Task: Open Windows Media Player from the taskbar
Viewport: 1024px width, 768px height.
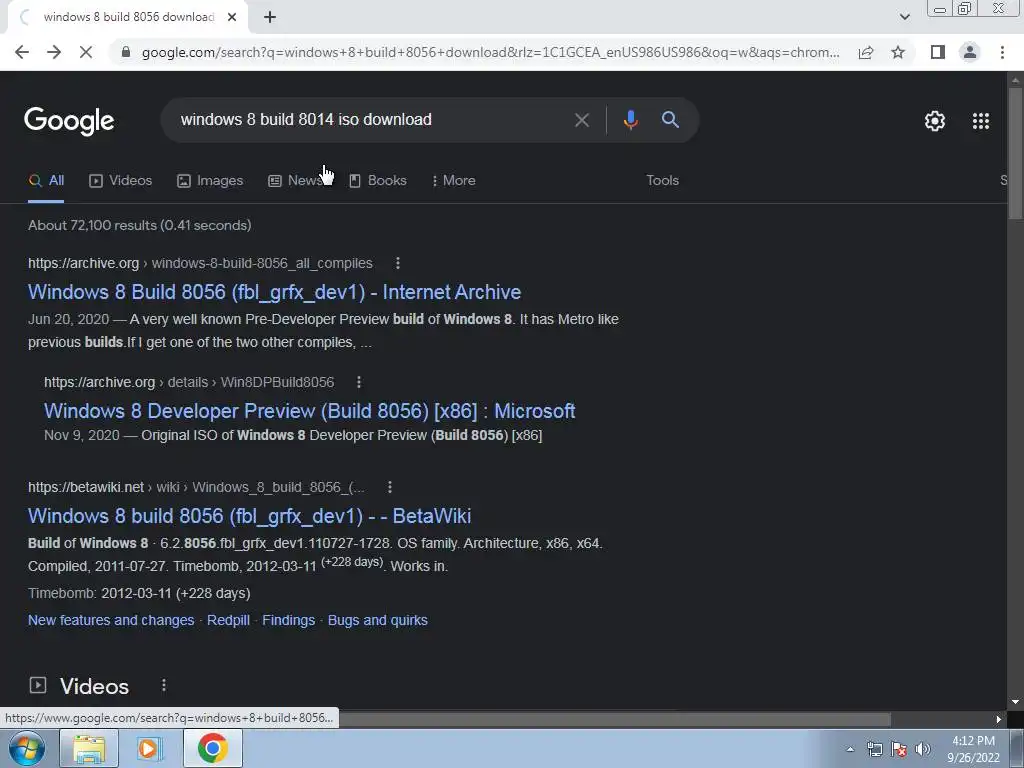Action: (149, 748)
